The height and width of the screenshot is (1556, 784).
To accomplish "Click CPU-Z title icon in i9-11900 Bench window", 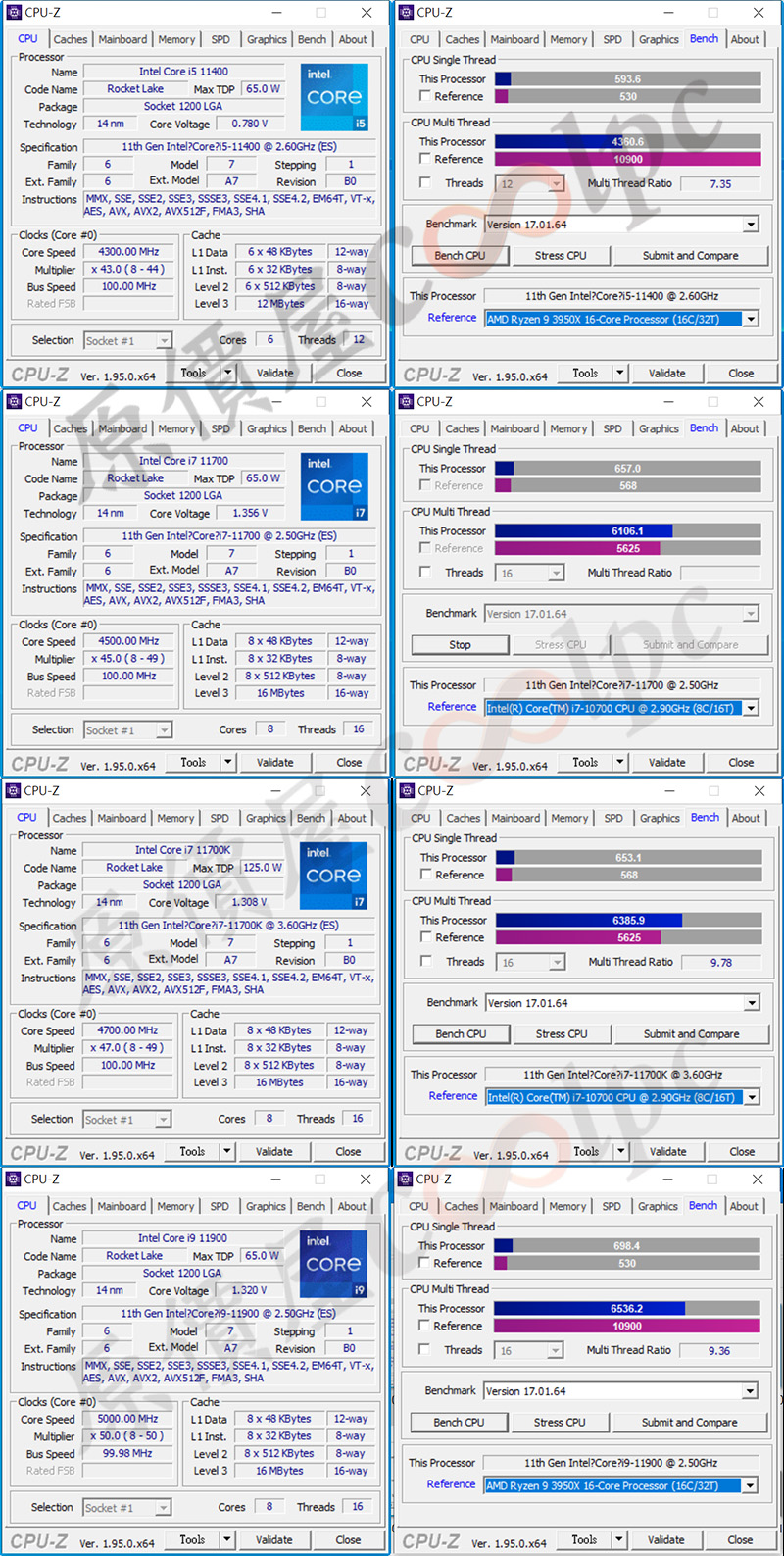I will 406,1180.
